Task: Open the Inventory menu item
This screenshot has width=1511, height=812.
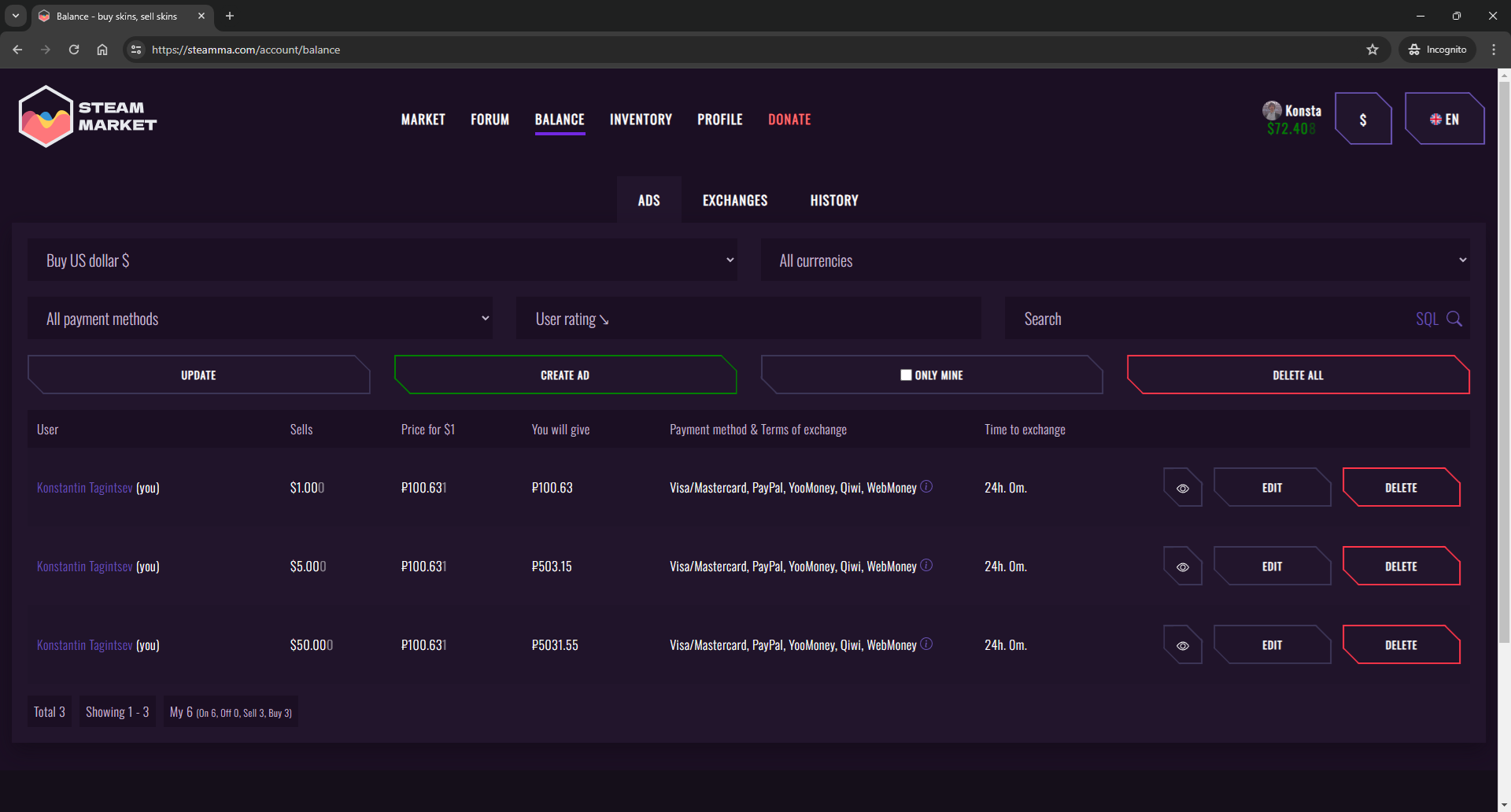Action: [641, 120]
